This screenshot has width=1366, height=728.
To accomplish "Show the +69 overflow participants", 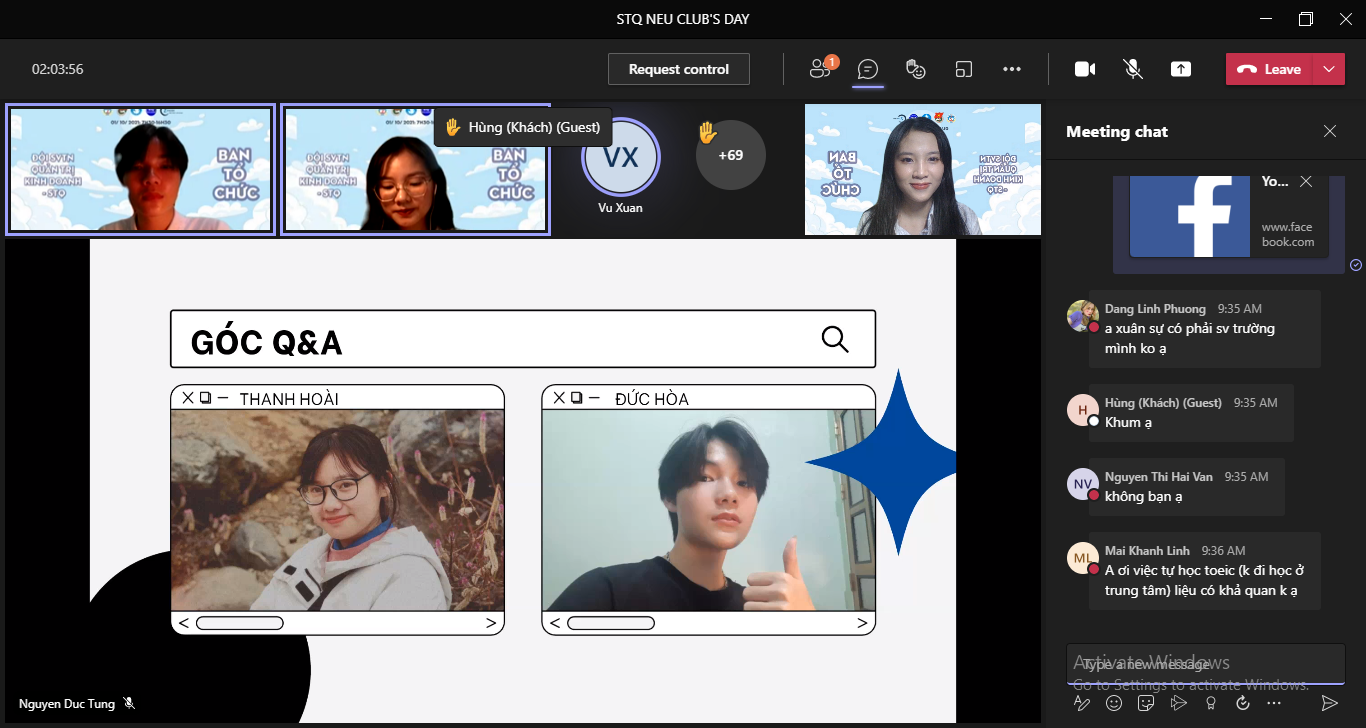I will click(x=731, y=155).
